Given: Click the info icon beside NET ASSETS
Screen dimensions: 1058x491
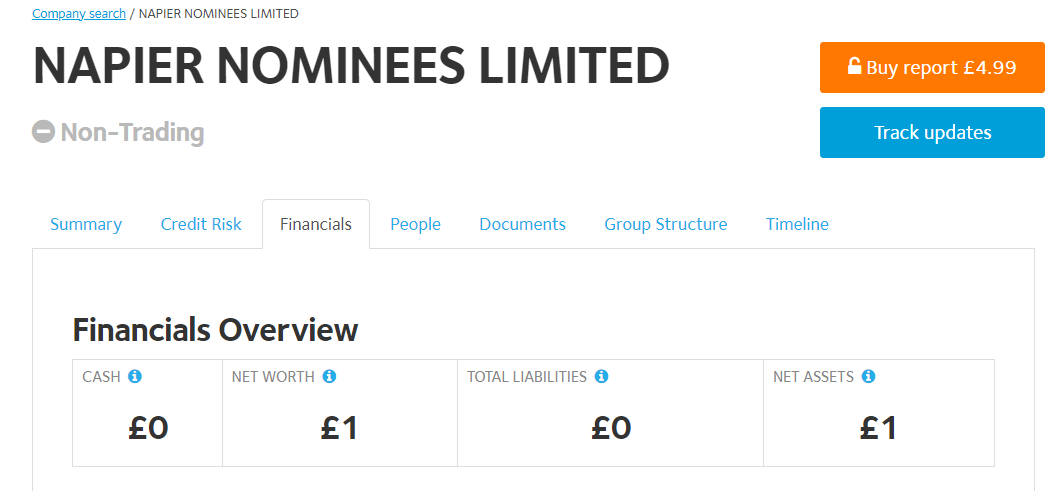Looking at the screenshot, I should coord(868,376).
